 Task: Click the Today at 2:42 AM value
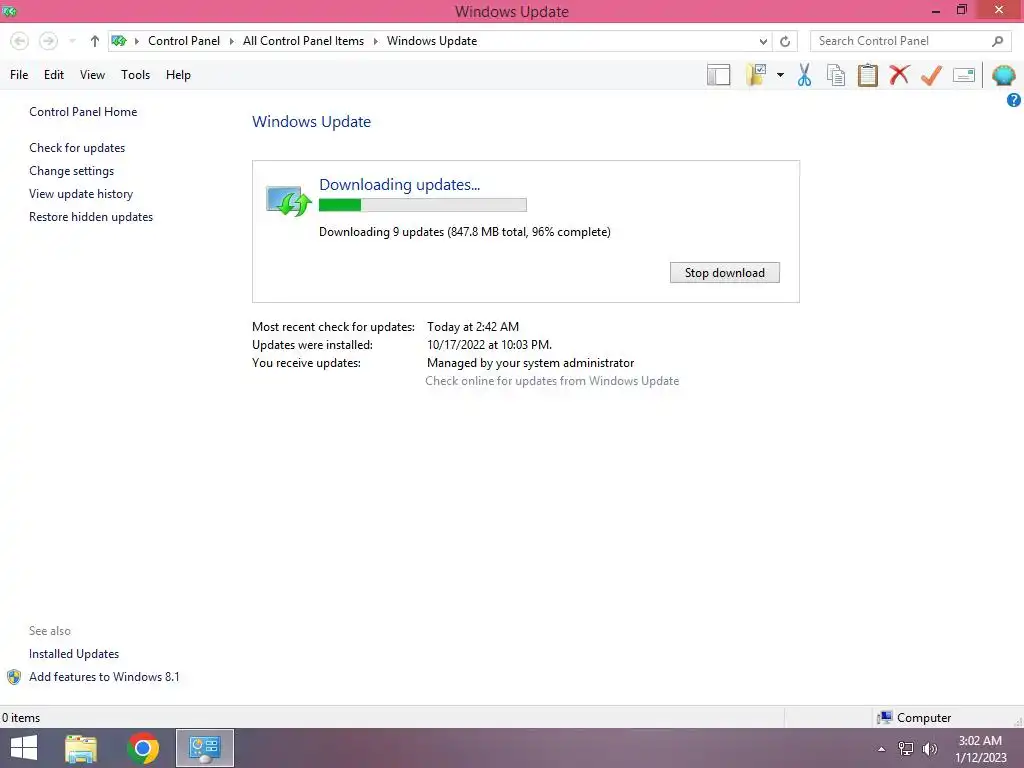tap(473, 327)
